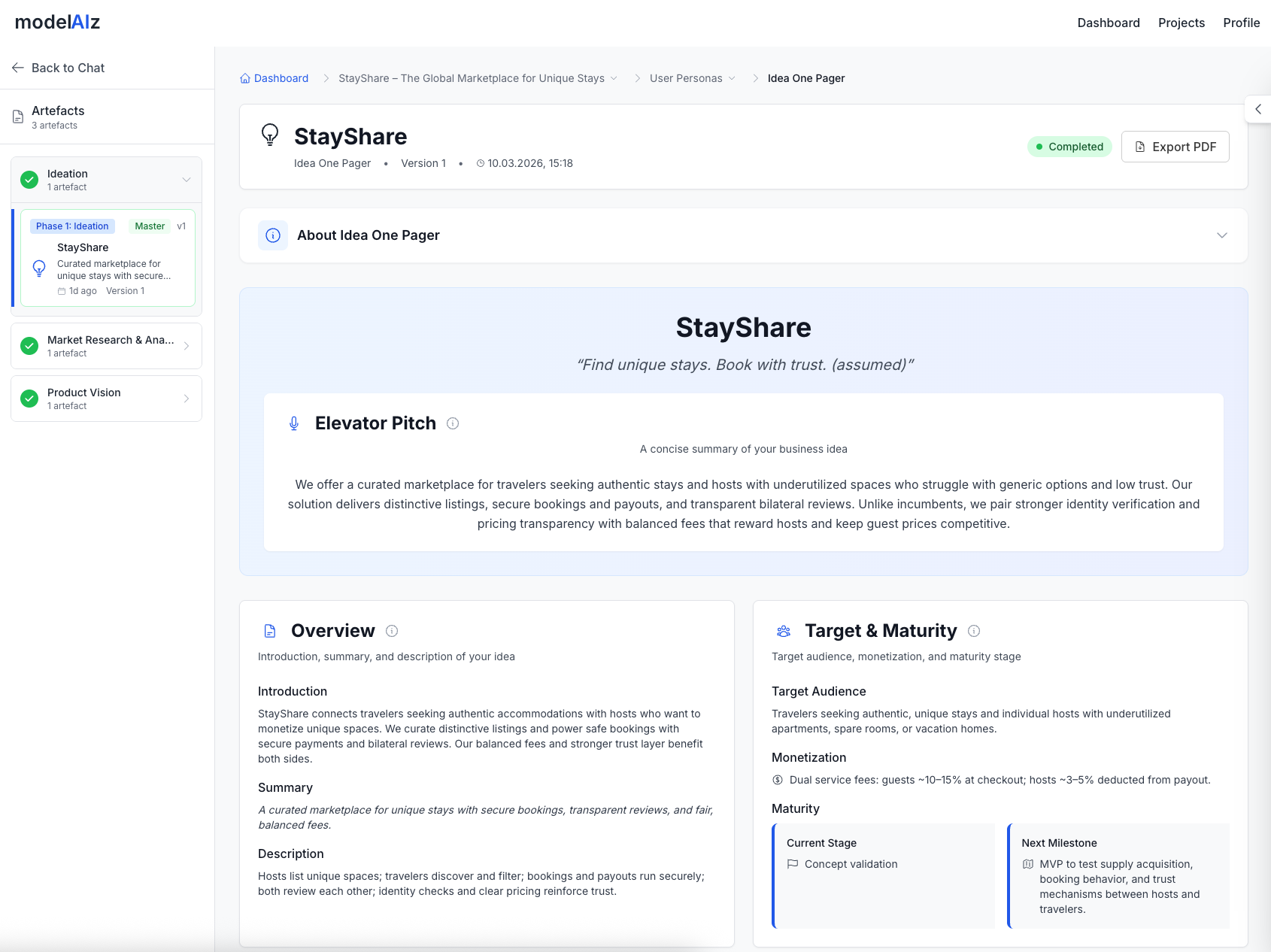
Task: Export the one pager as PDF
Action: click(1175, 147)
